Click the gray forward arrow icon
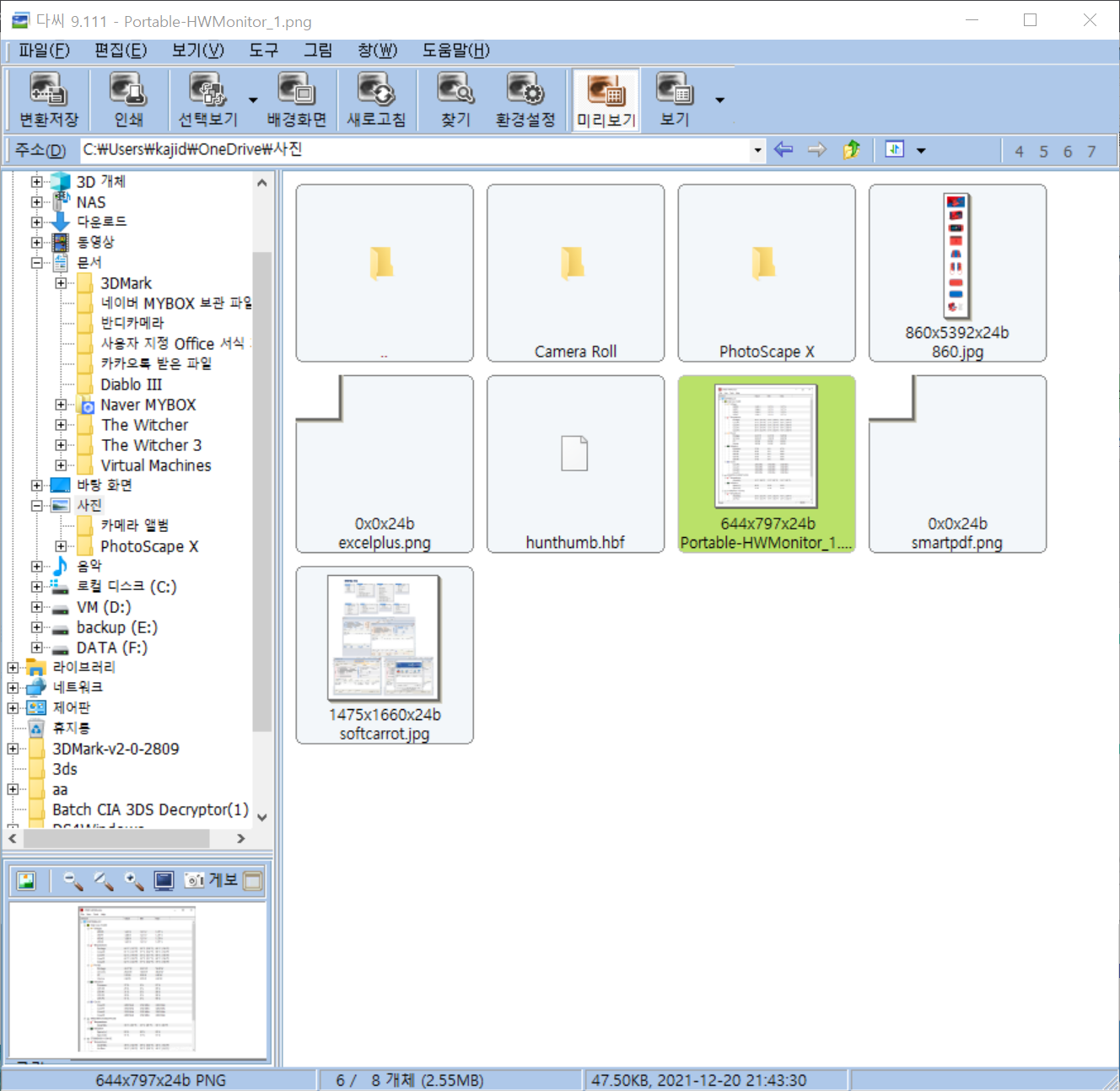Screen dimensions: 1120x1091 coord(816,150)
